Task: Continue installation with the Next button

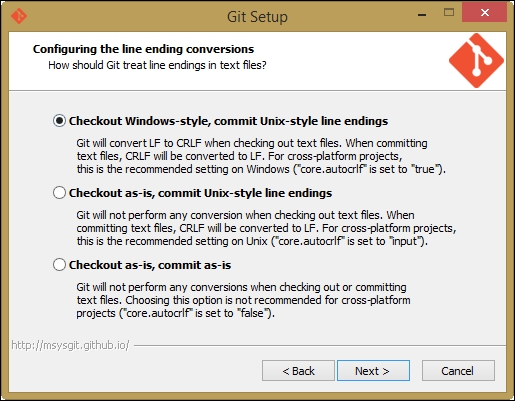Action: (x=373, y=370)
